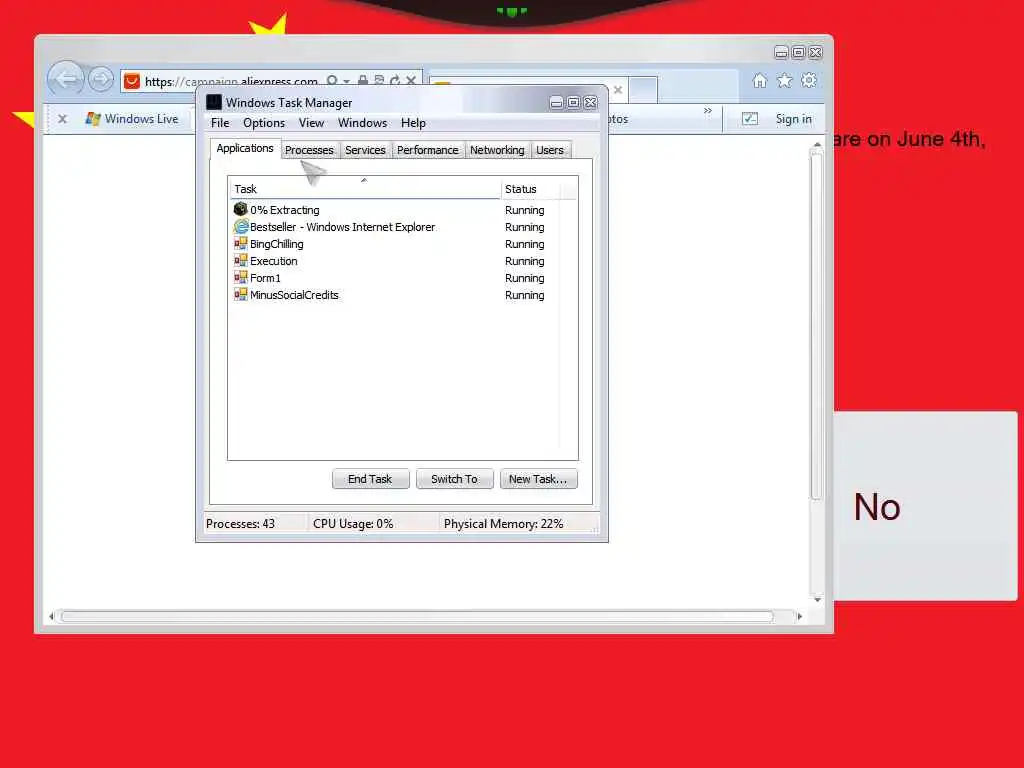1024x768 pixels.
Task: Click the No button on the right
Action: 925,505
